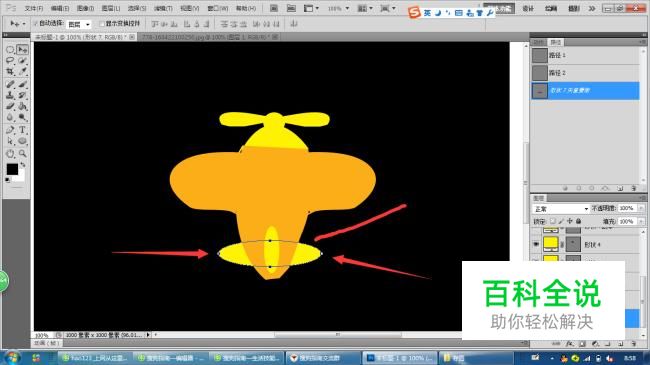Select the Blur tool

[10, 117]
